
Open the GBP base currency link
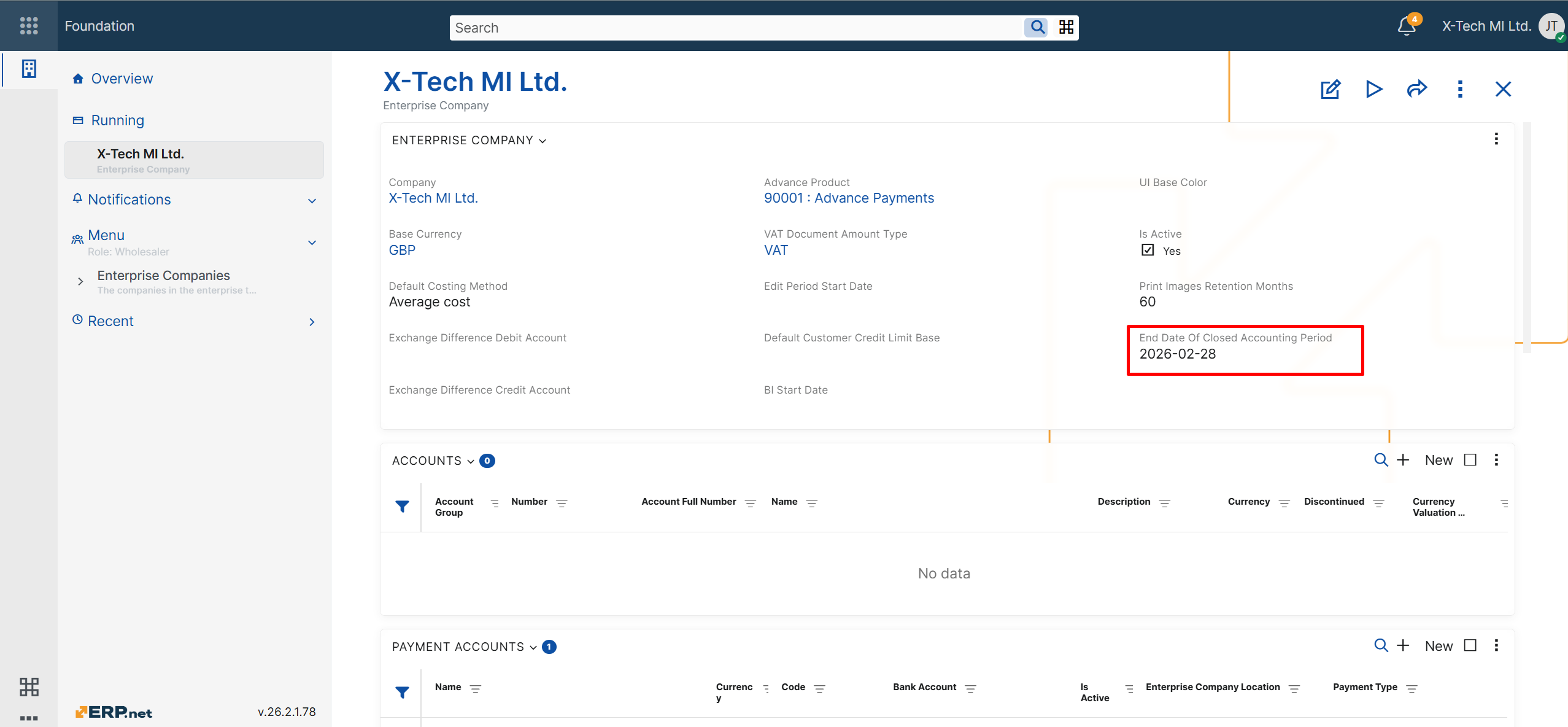(x=402, y=250)
